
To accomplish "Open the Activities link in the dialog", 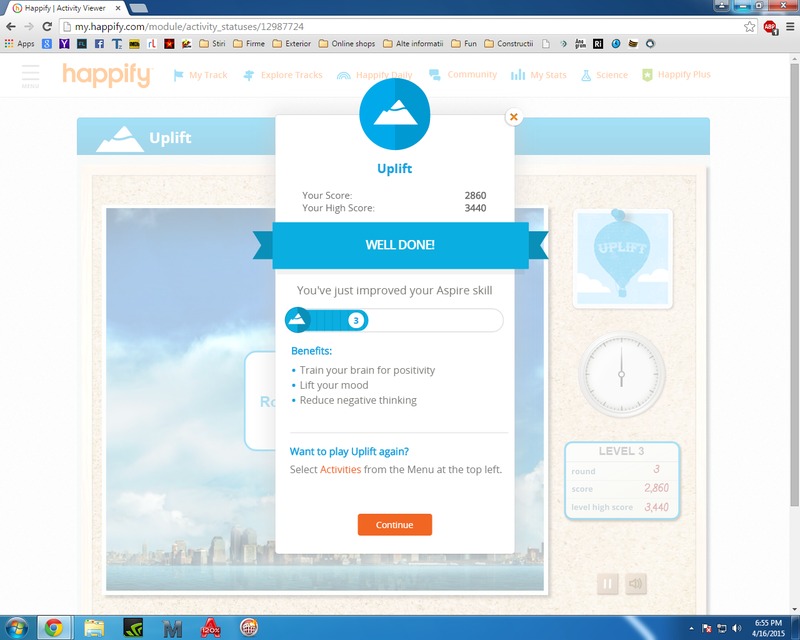I will (340, 469).
